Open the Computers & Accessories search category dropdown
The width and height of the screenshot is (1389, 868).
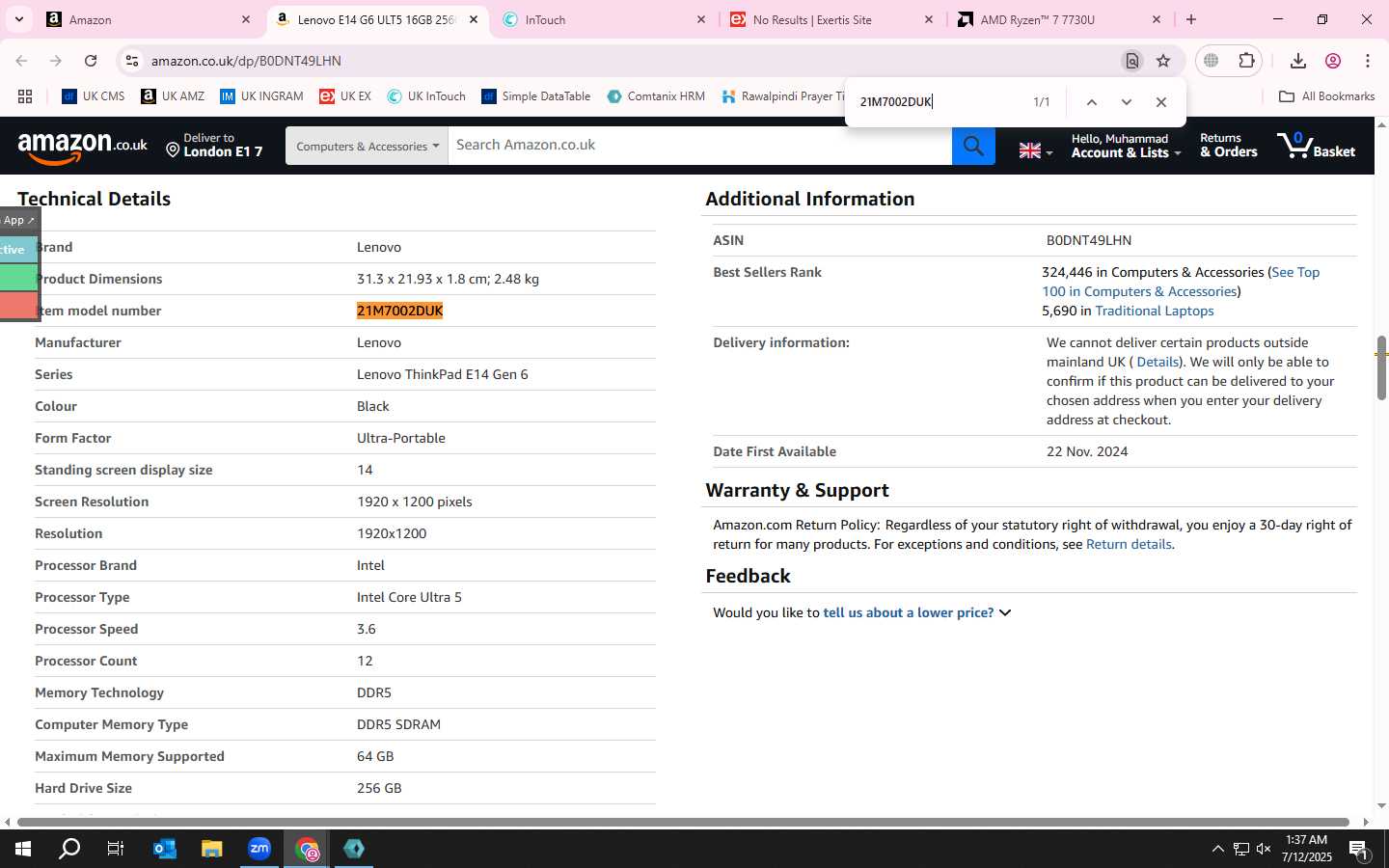click(x=367, y=146)
